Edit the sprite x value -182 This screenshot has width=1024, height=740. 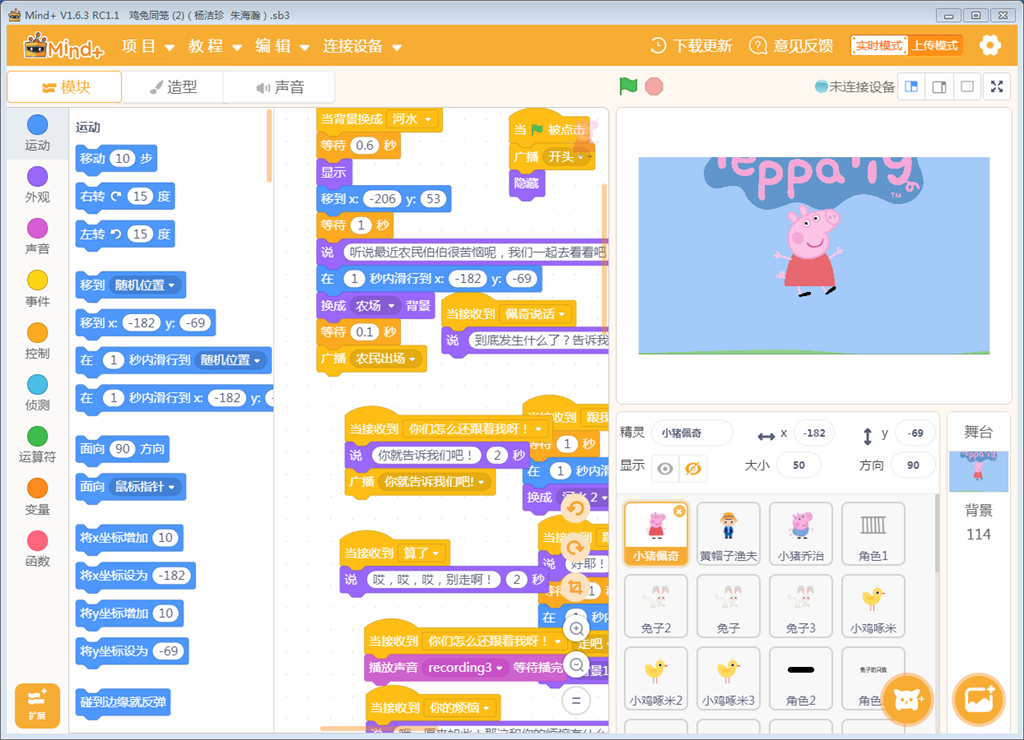coord(814,433)
